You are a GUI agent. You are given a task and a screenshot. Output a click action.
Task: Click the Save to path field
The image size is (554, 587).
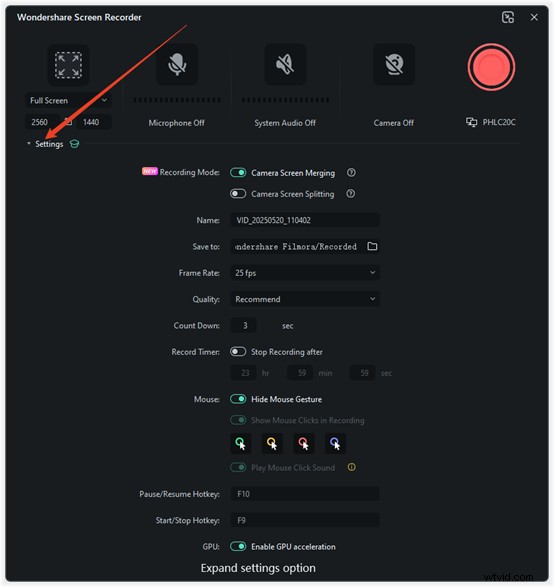[298, 246]
